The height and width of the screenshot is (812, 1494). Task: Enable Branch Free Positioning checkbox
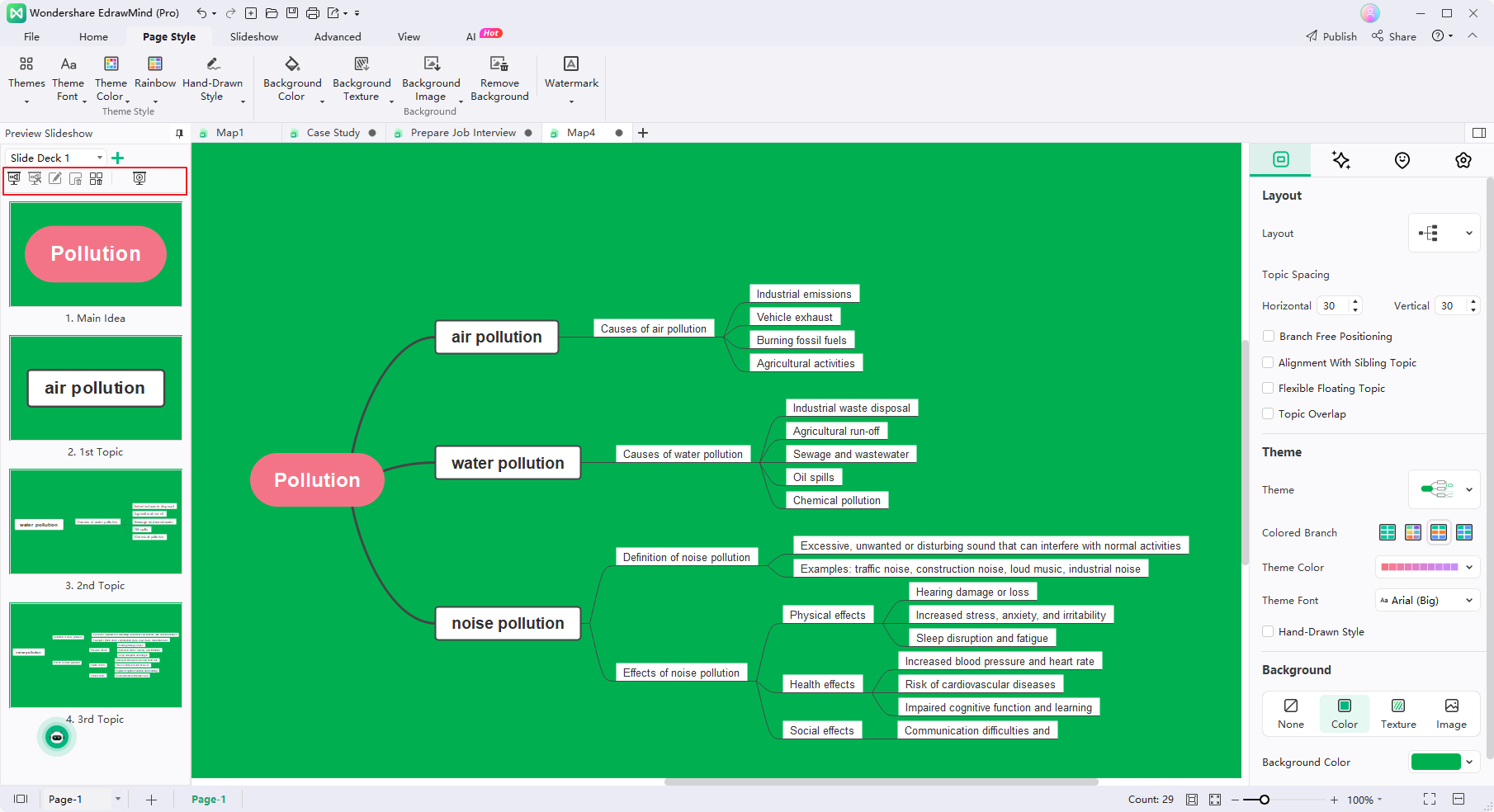(x=1269, y=336)
